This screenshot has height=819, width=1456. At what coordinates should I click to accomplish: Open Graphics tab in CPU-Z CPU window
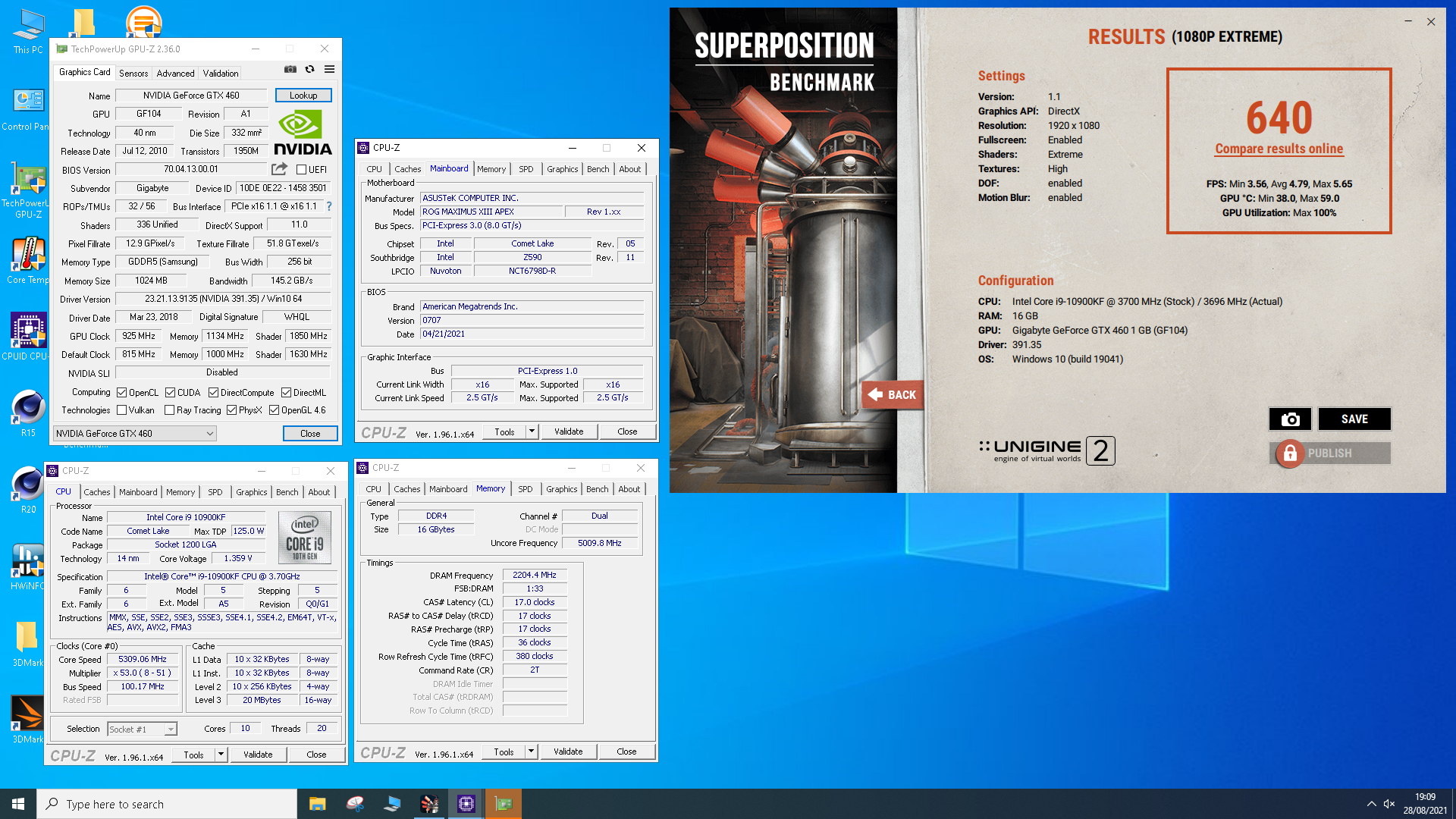point(251,492)
